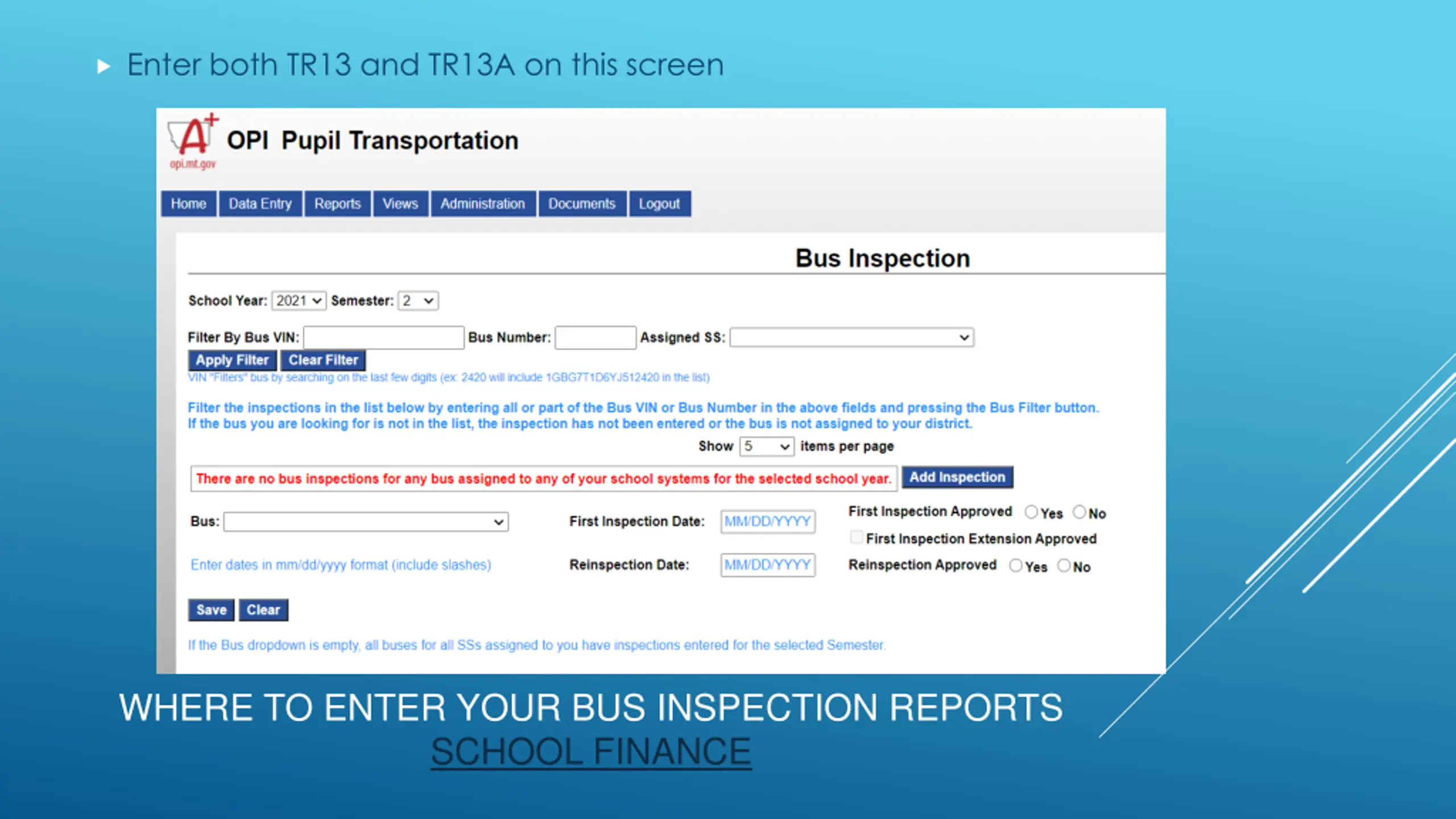This screenshot has height=819, width=1456.
Task: Click the First Inspection Date field
Action: [768, 522]
